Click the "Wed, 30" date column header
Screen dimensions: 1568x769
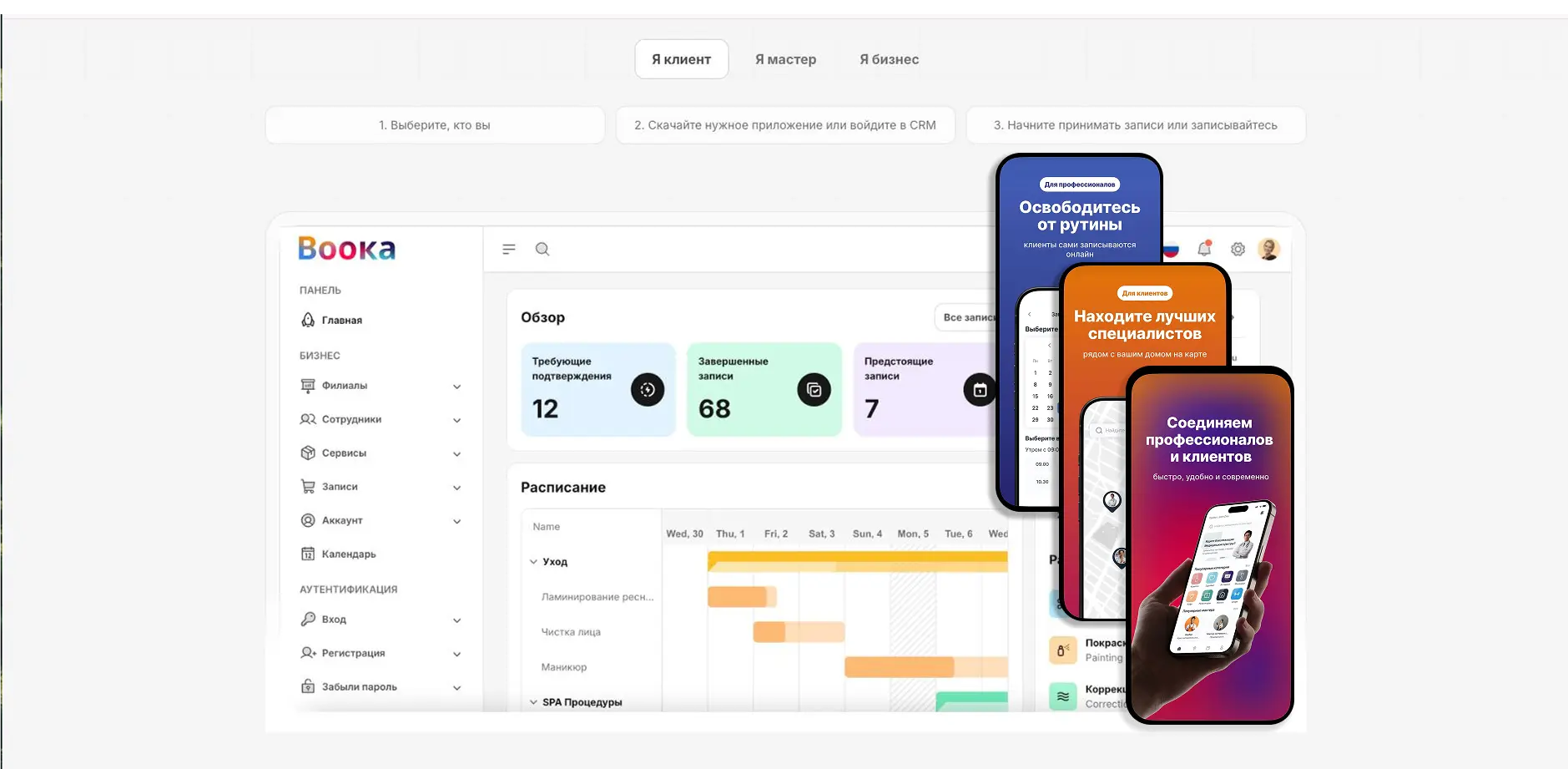(x=684, y=534)
